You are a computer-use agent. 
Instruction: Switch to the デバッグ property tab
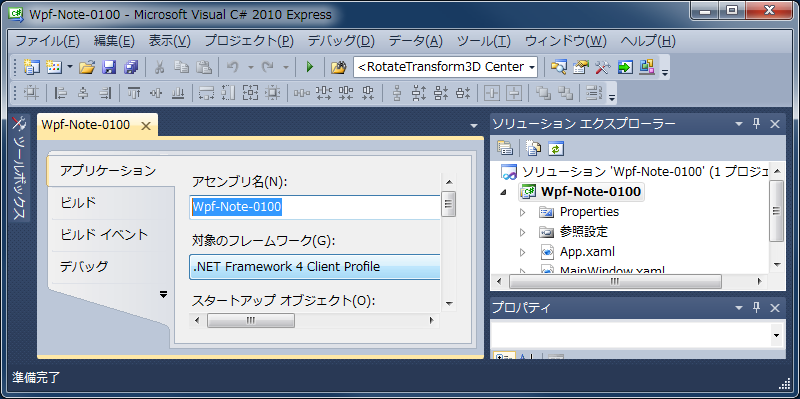(x=84, y=266)
